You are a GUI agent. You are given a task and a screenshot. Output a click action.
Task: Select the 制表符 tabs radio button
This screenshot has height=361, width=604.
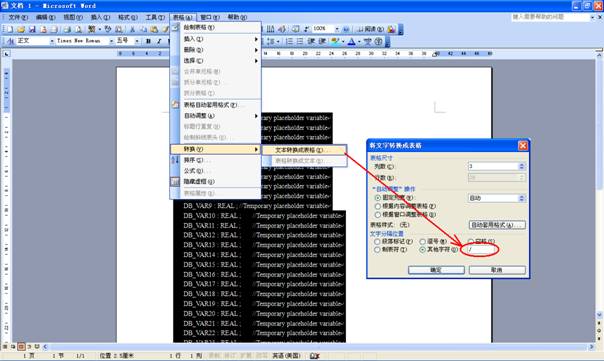click(x=378, y=250)
